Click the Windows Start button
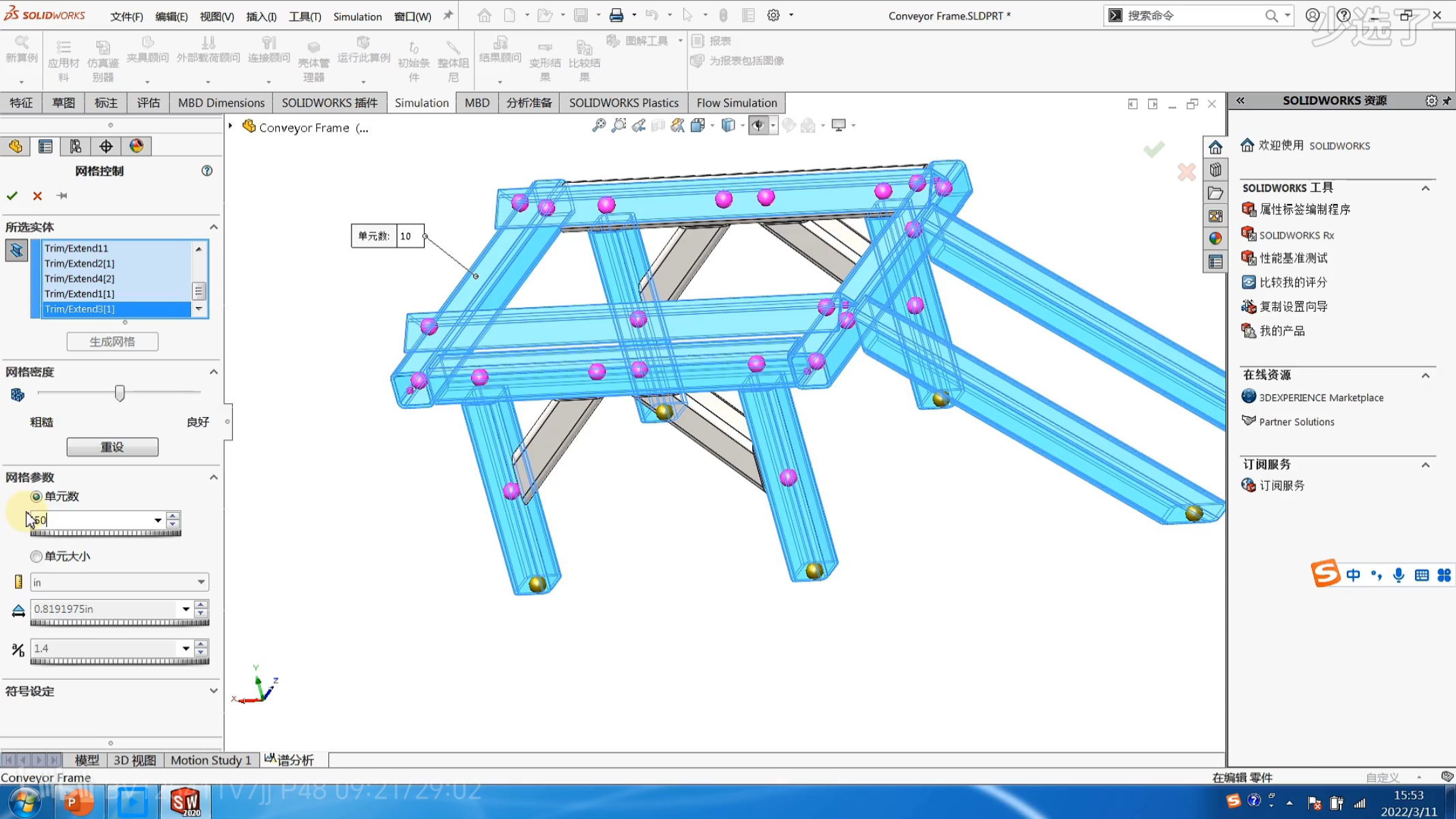This screenshot has width=1456, height=819. point(25,803)
